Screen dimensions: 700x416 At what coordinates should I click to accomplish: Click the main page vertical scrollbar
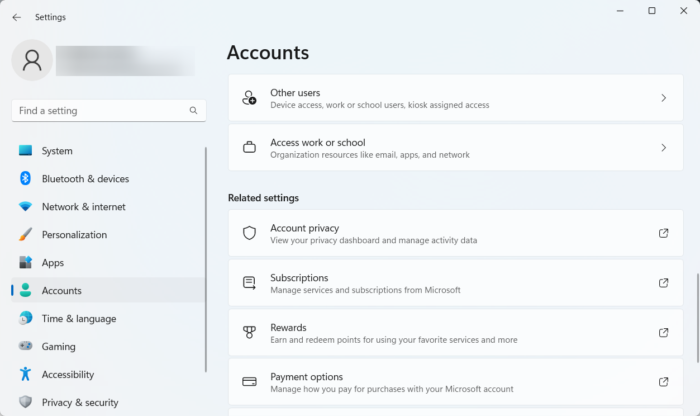point(697,320)
